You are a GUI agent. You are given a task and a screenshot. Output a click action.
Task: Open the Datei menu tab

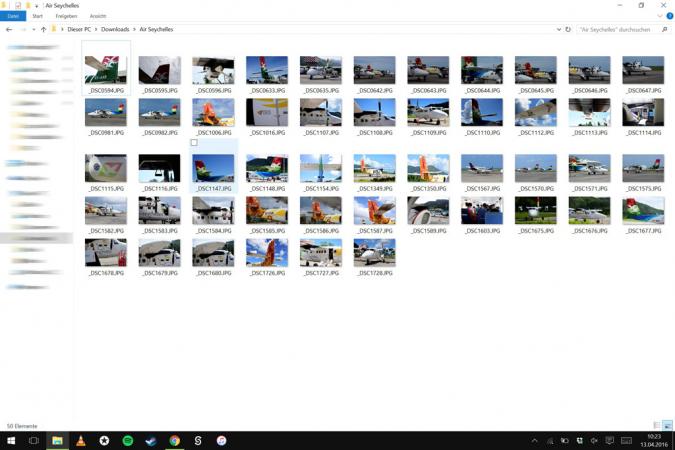(13, 16)
